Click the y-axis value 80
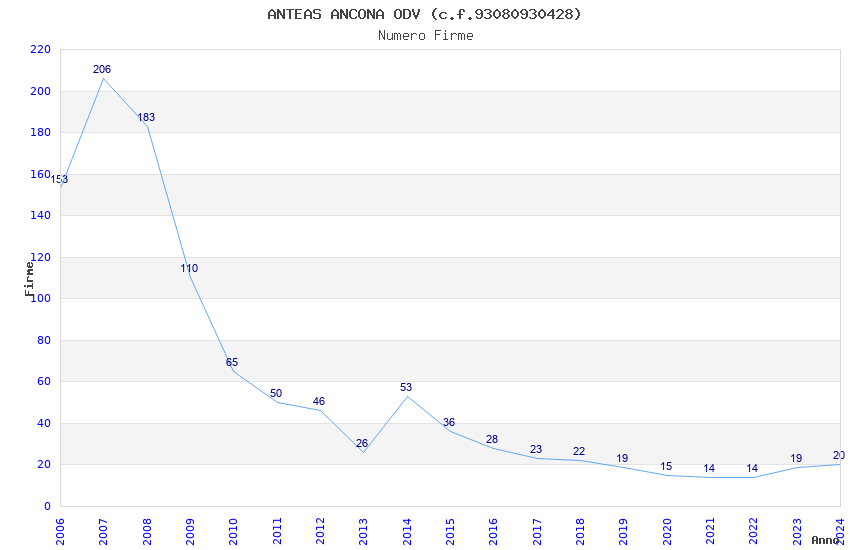 coord(44,340)
